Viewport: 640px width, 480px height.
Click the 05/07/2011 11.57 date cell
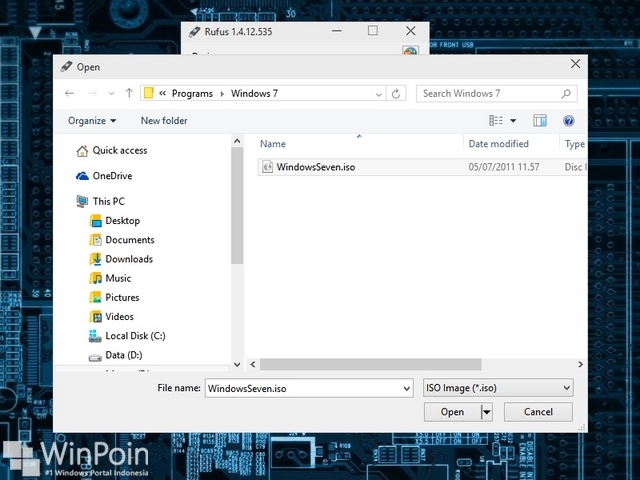[504, 167]
